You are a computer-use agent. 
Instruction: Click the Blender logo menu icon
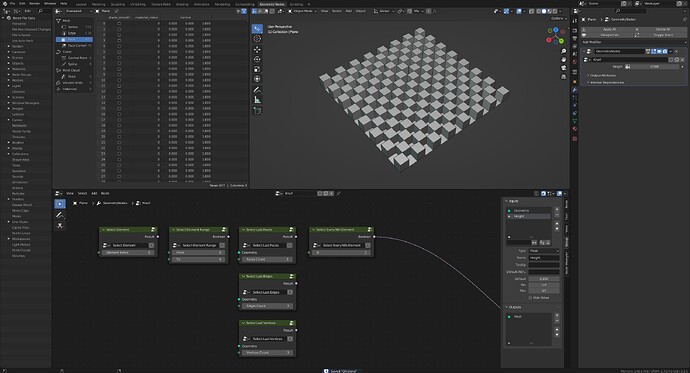click(x=5, y=4)
